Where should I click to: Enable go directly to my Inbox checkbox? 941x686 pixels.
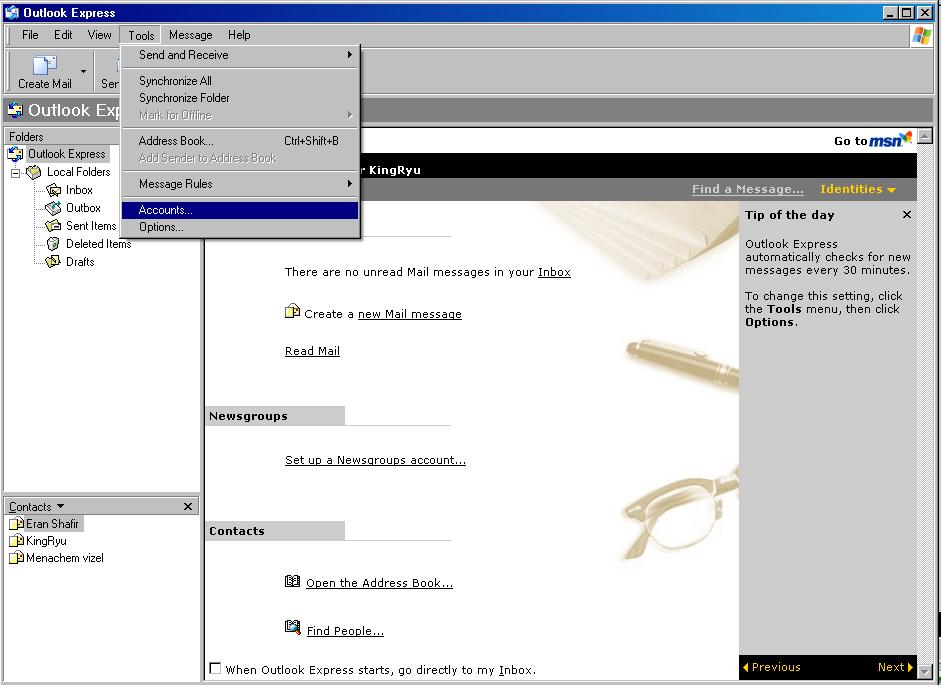point(215,669)
